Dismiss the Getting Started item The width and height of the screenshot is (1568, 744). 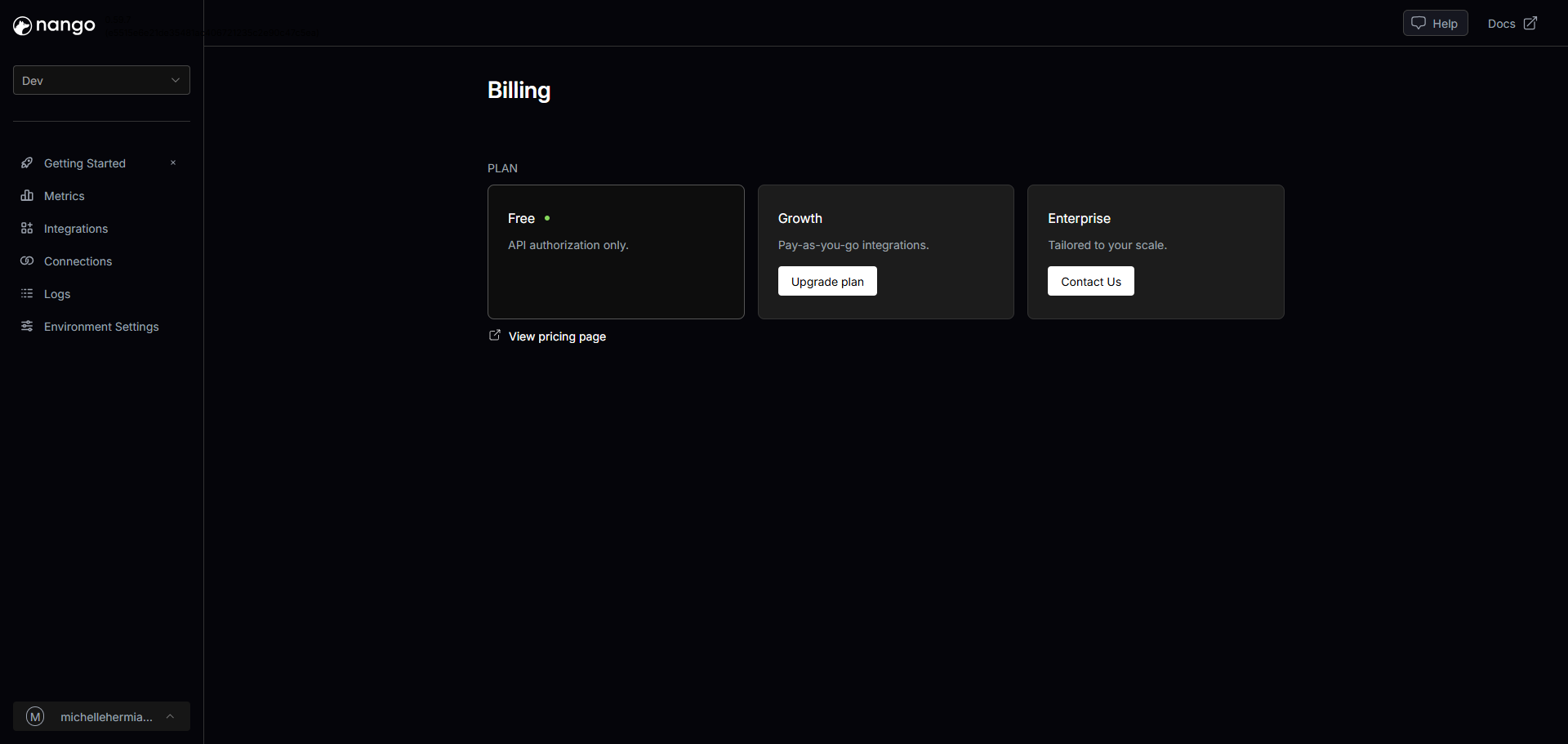click(173, 163)
